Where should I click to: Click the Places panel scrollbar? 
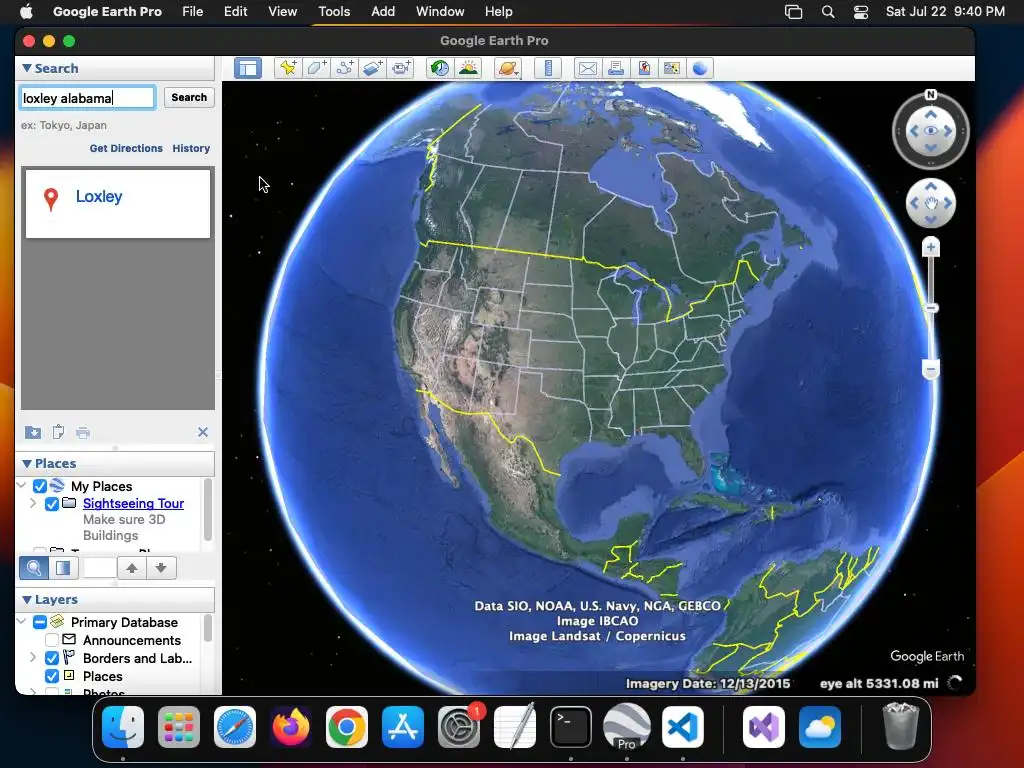pos(208,509)
